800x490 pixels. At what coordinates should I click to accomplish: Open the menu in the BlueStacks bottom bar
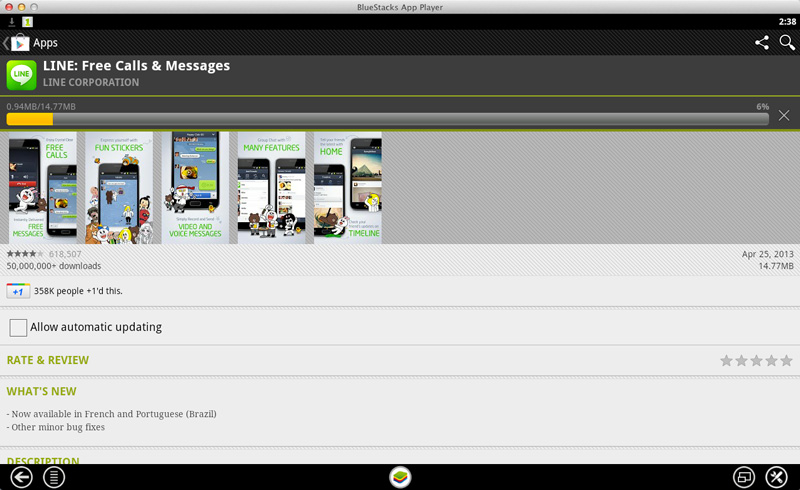(54, 477)
